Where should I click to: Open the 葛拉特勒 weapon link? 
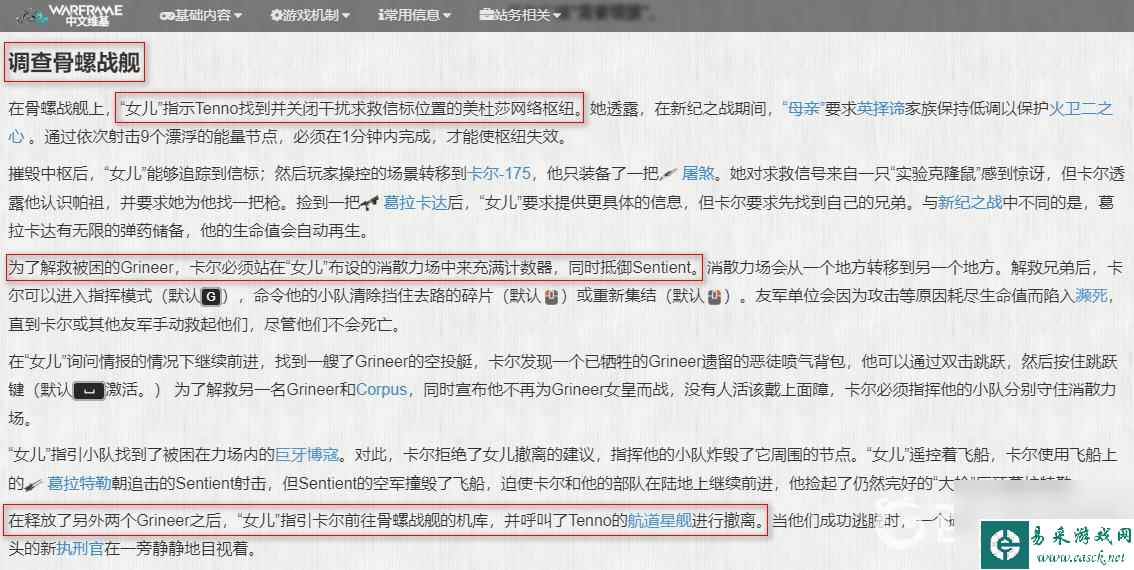[x=79, y=484]
